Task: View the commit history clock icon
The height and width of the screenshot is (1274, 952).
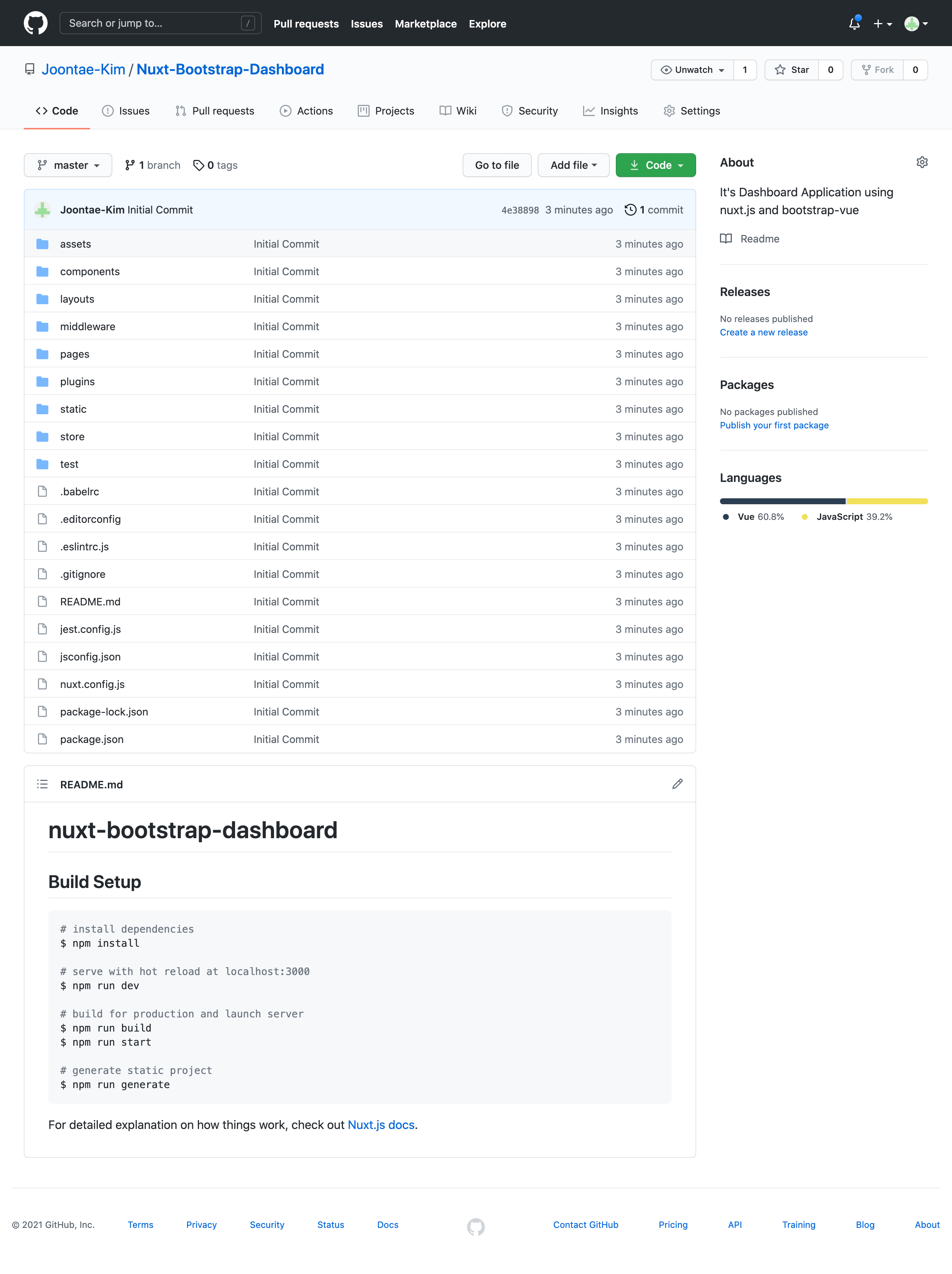Action: pos(631,210)
